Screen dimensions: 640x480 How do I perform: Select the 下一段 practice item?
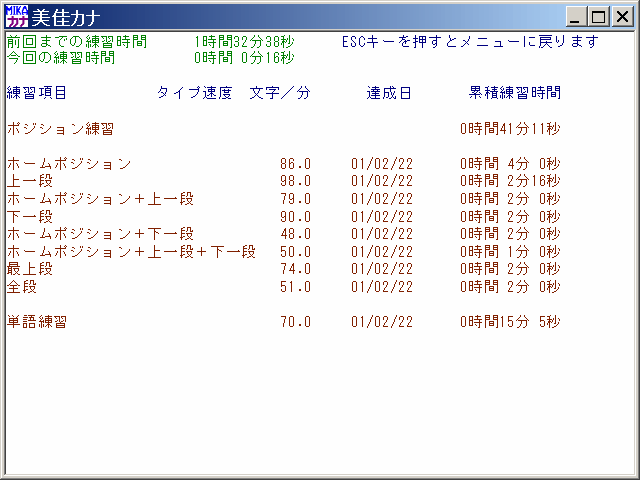[30, 217]
